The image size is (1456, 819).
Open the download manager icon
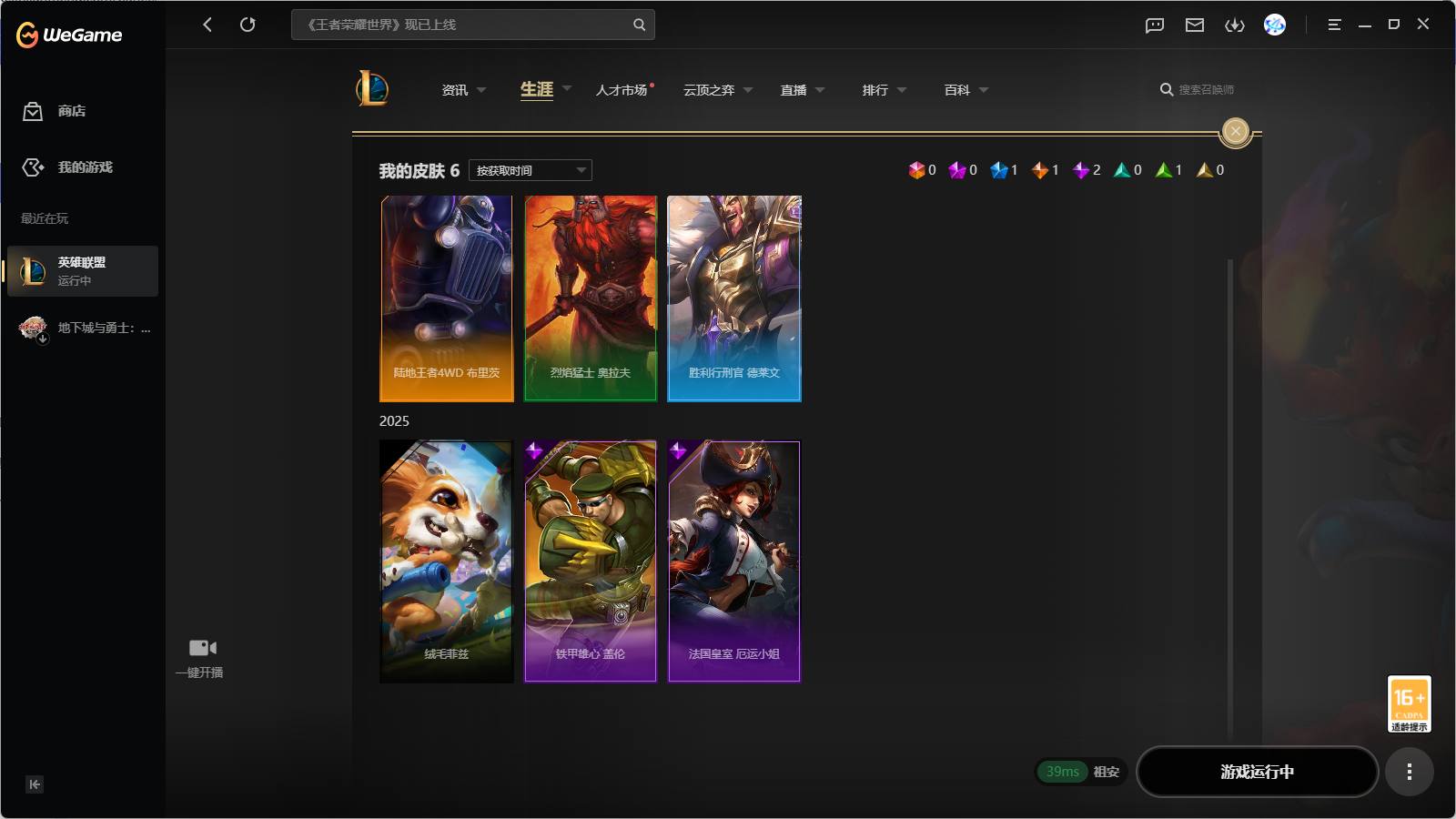point(1235,25)
